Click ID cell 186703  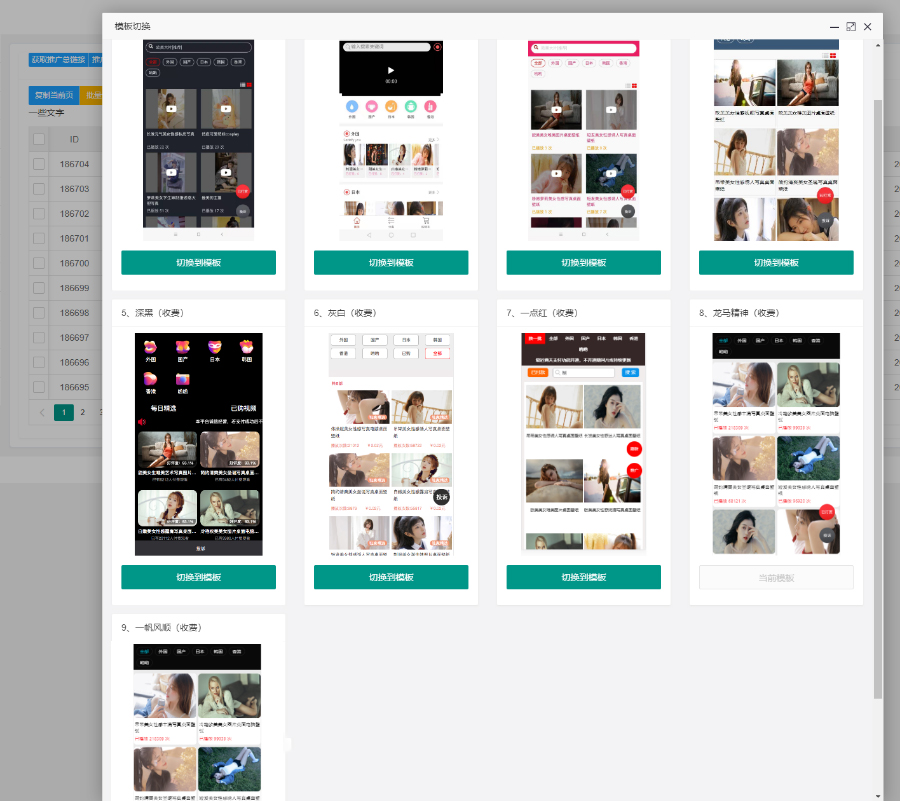(75, 189)
